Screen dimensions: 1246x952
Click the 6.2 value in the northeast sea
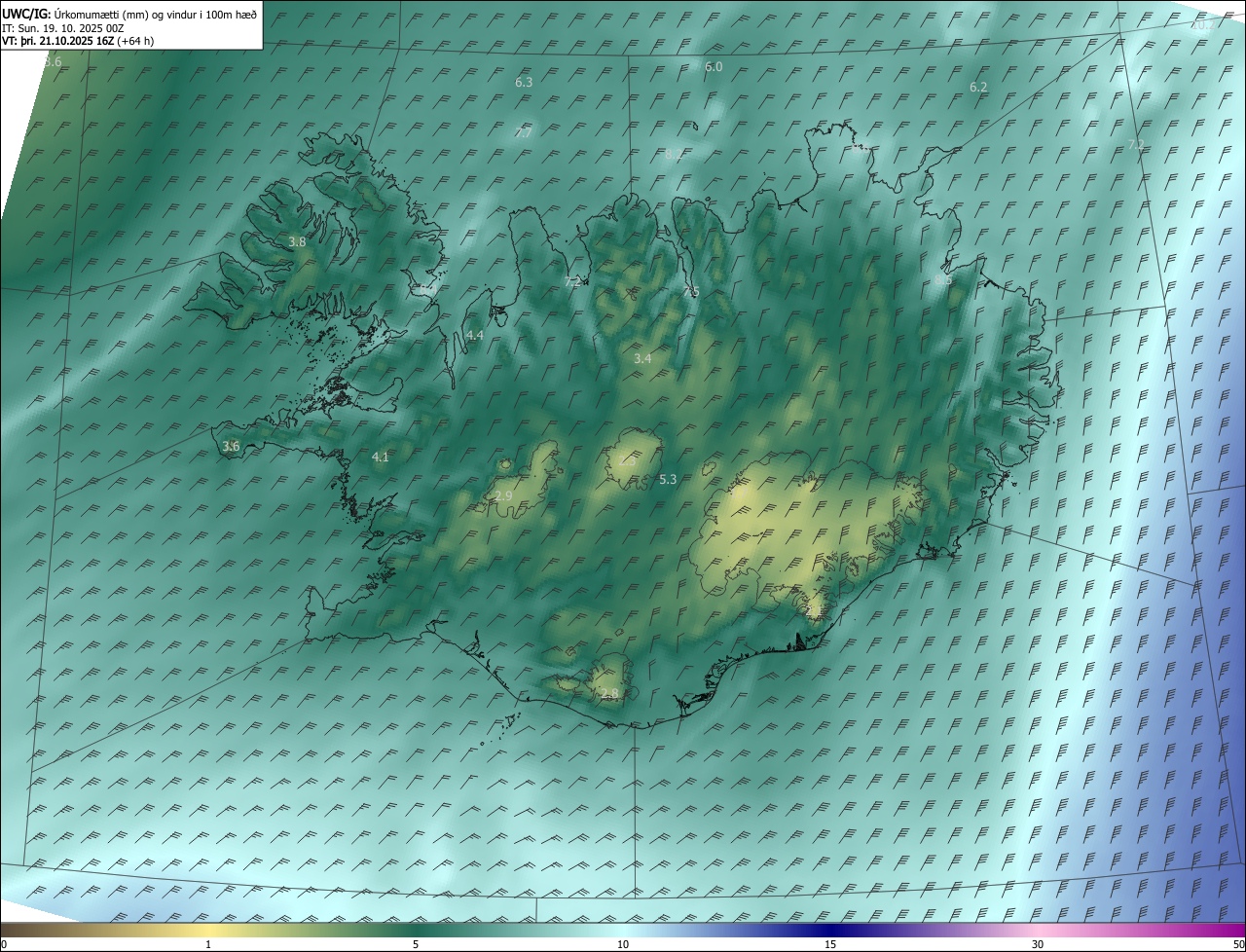[978, 88]
